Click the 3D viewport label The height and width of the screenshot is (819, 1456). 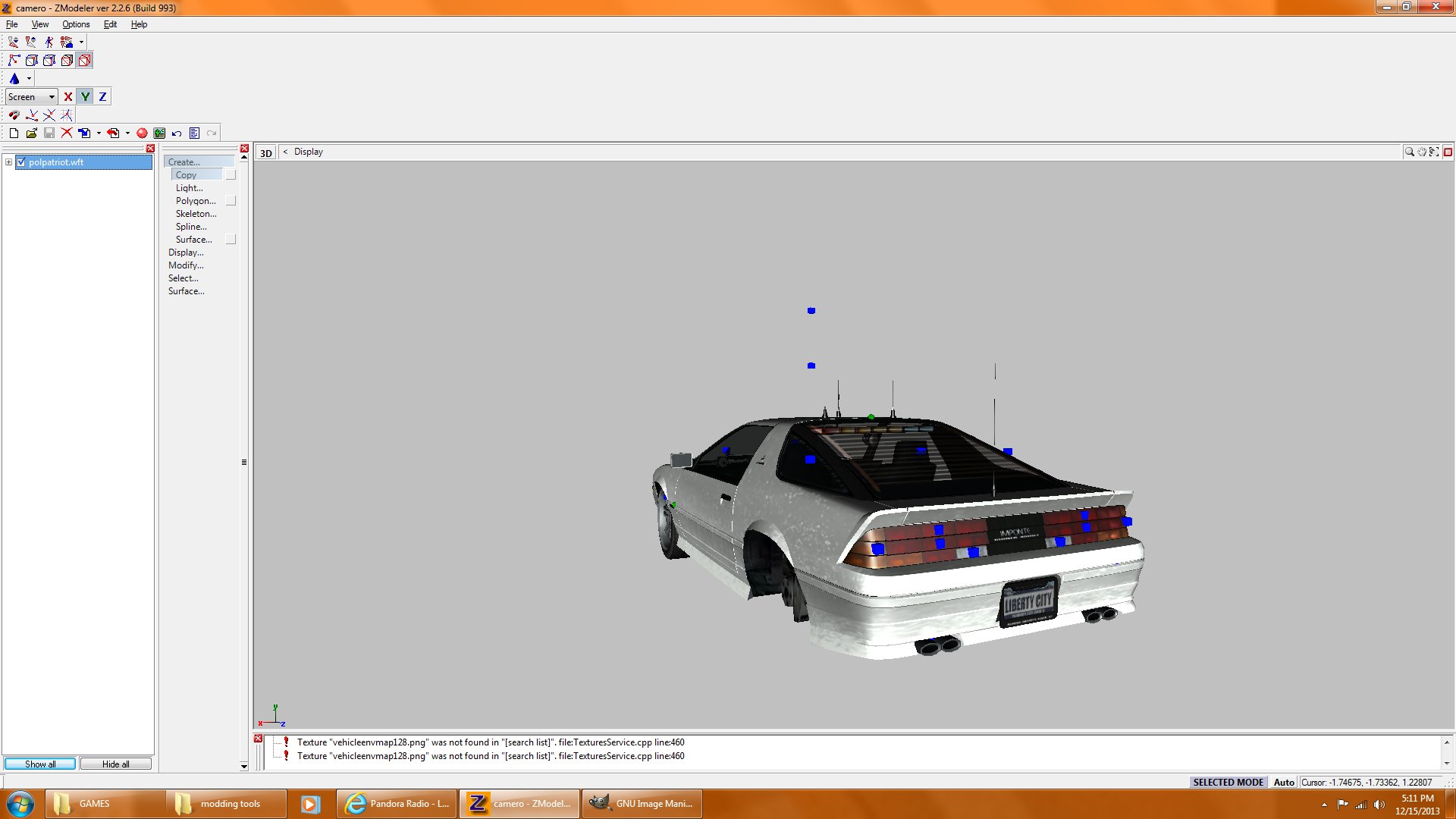(x=265, y=152)
